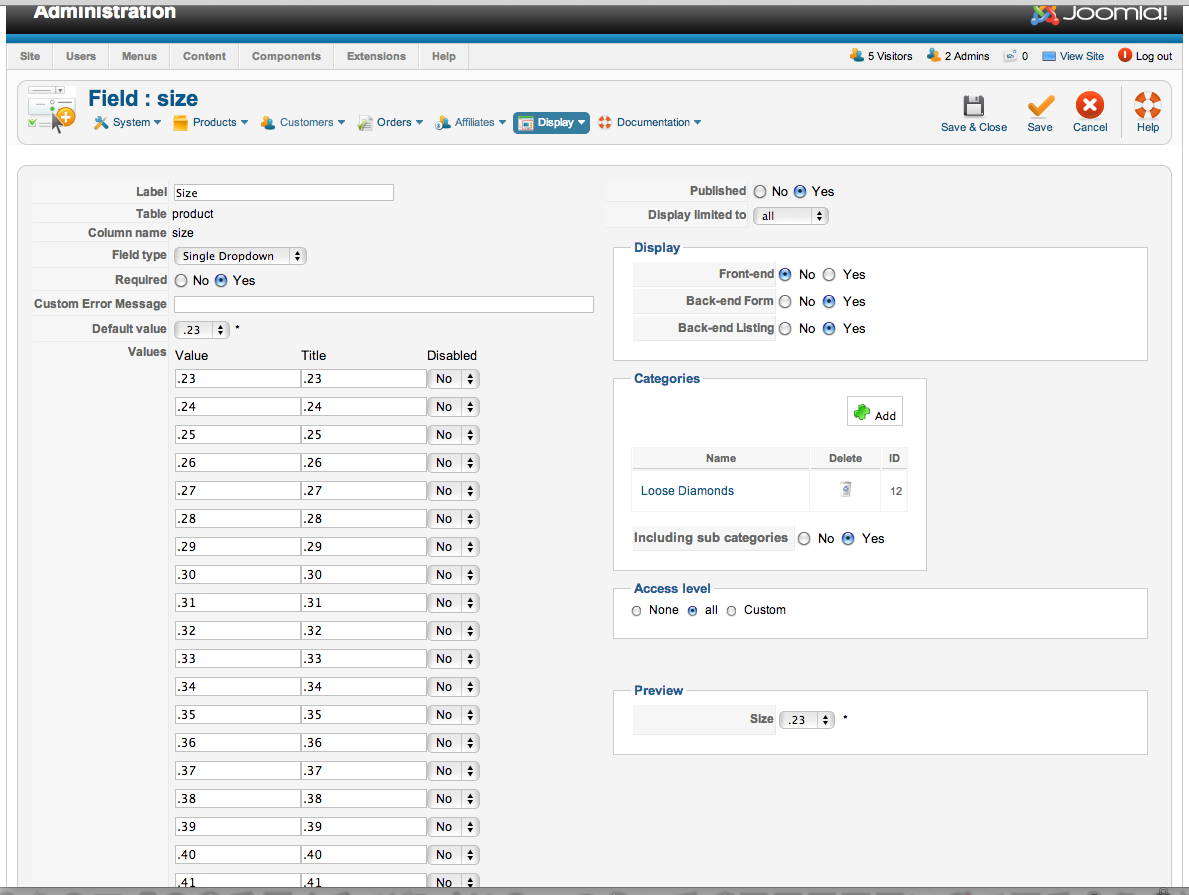Screen dimensions: 1189x895
Task: Click the Joomla logo
Action: click(x=1100, y=13)
